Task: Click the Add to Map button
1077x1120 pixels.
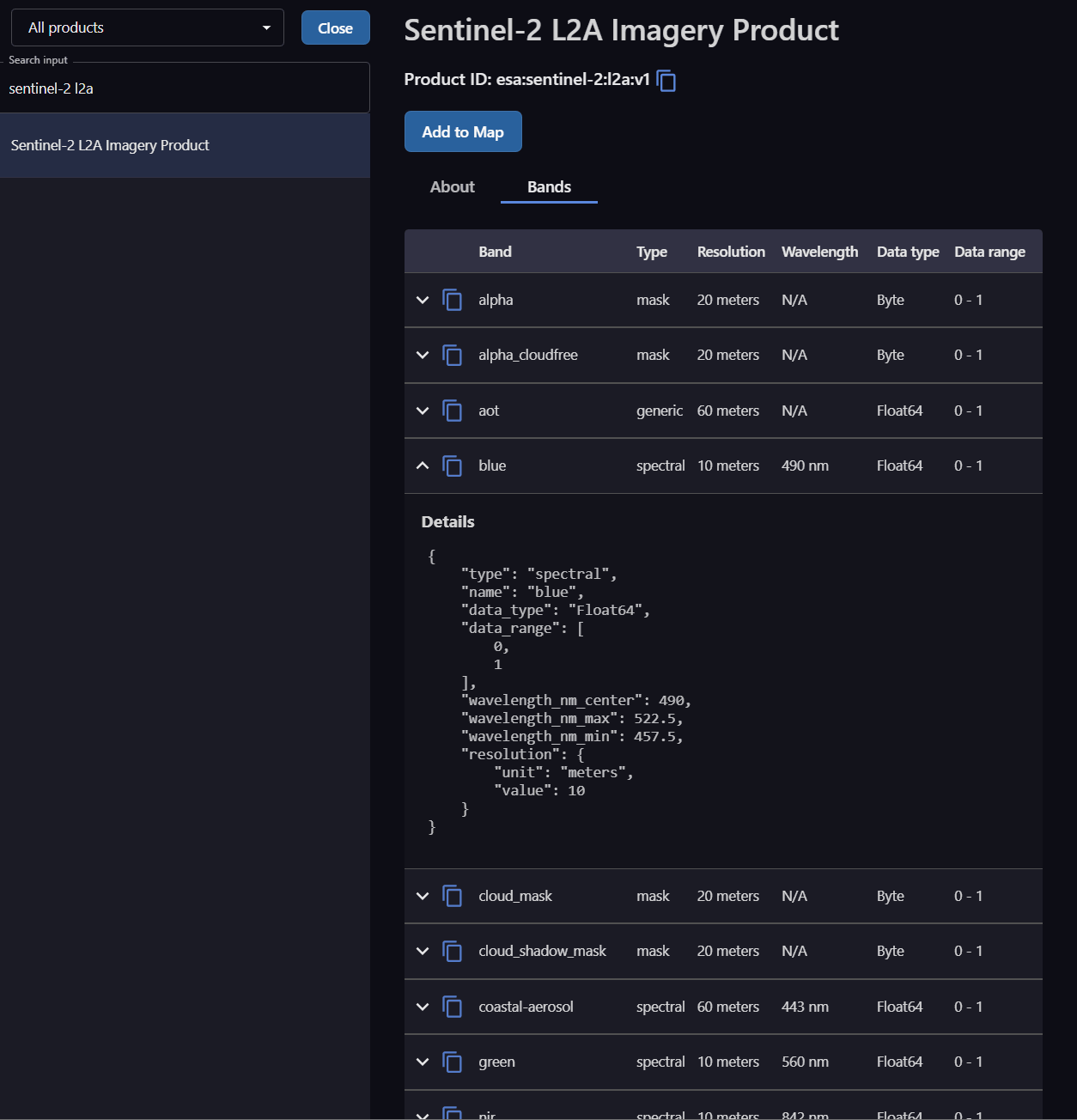Action: (463, 131)
